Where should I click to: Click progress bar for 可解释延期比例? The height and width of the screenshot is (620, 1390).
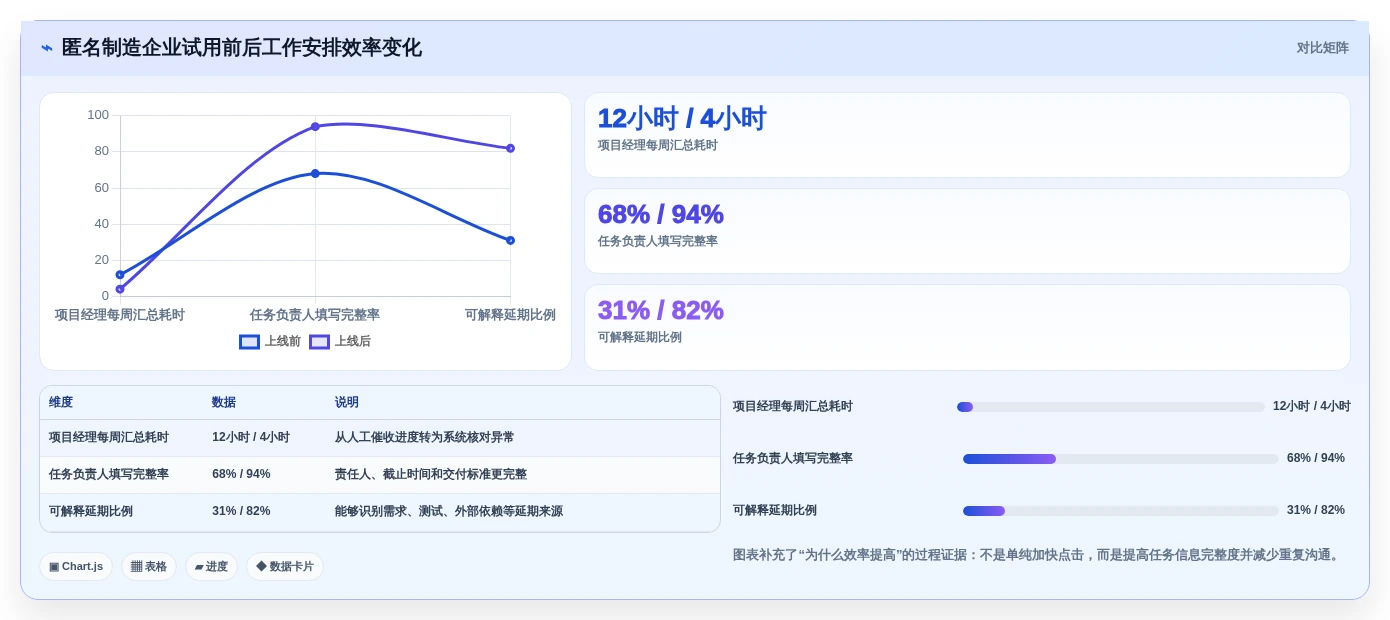tap(1120, 511)
